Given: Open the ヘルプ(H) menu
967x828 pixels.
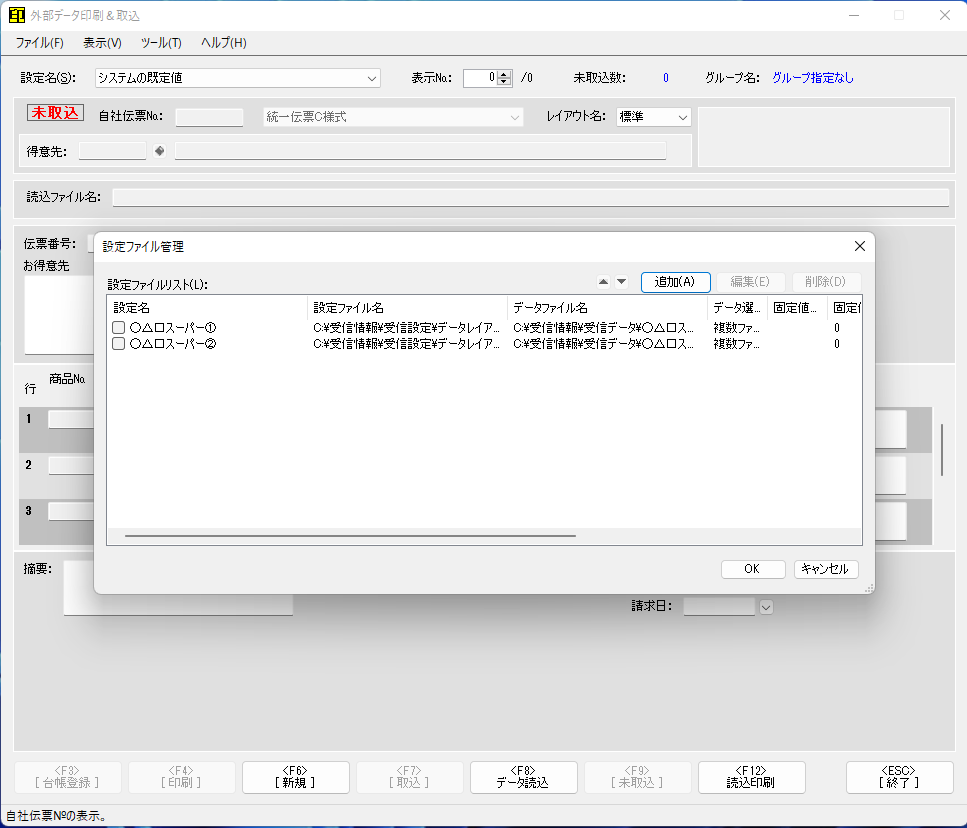Looking at the screenshot, I should (223, 43).
